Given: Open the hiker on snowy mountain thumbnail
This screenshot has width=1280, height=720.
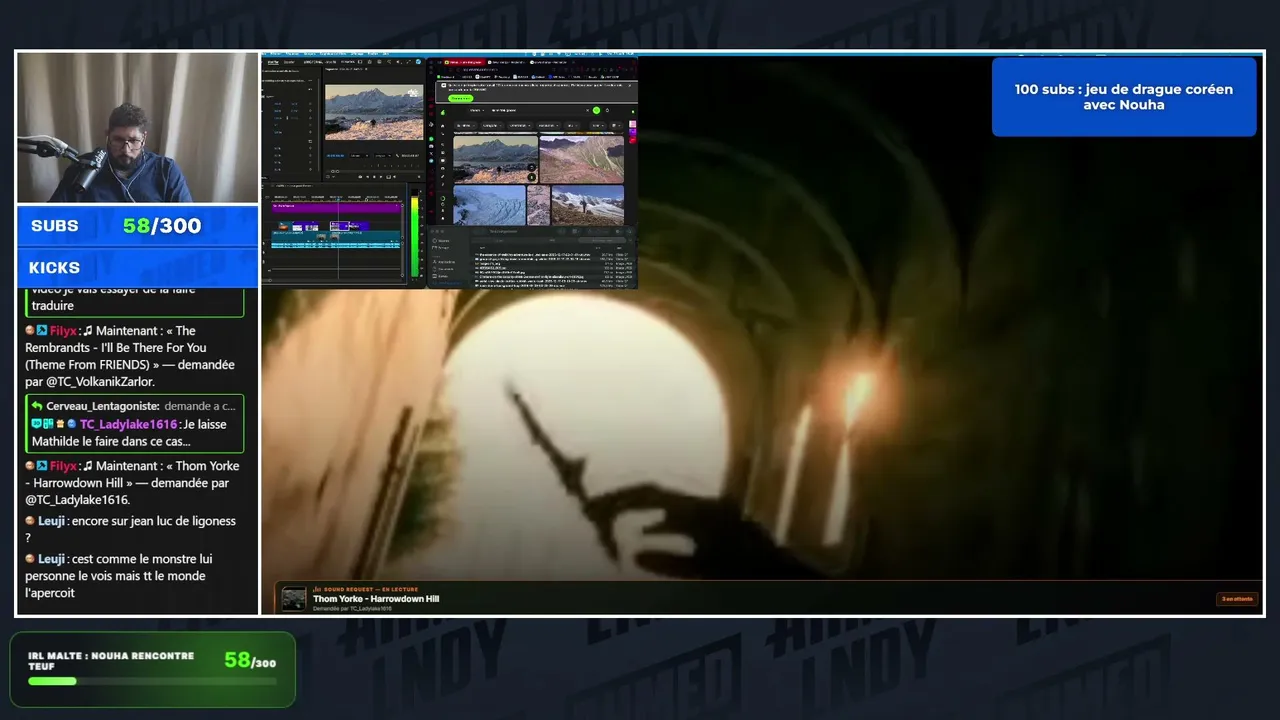Looking at the screenshot, I should click(587, 205).
